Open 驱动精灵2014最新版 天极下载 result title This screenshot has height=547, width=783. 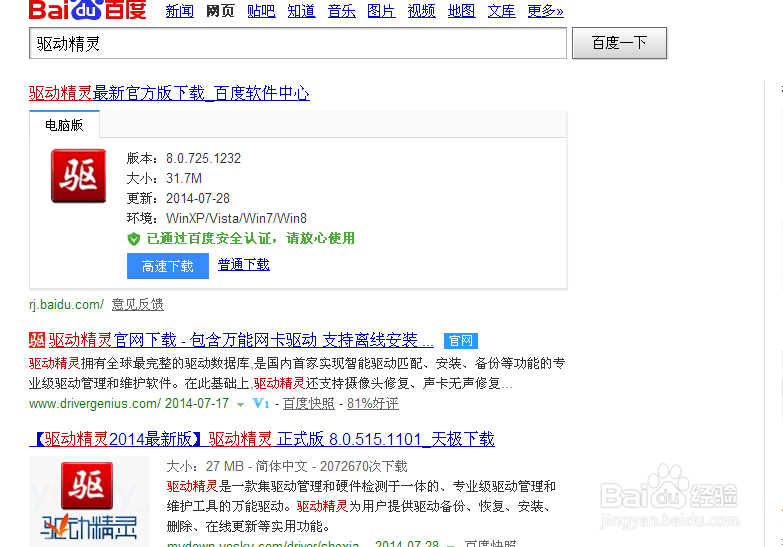262,439
